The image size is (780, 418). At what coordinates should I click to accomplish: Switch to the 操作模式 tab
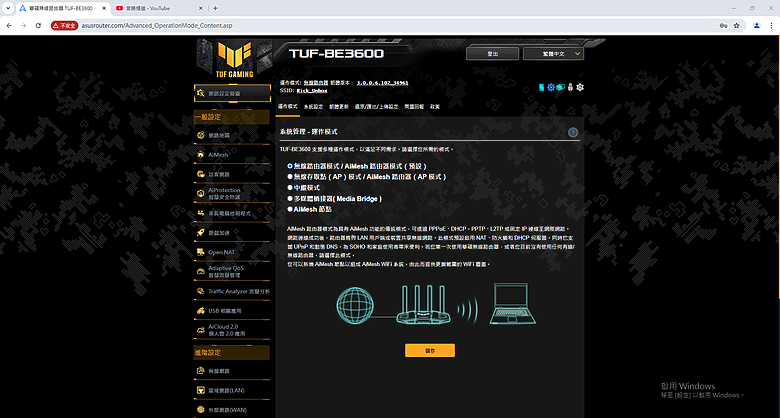pos(288,106)
